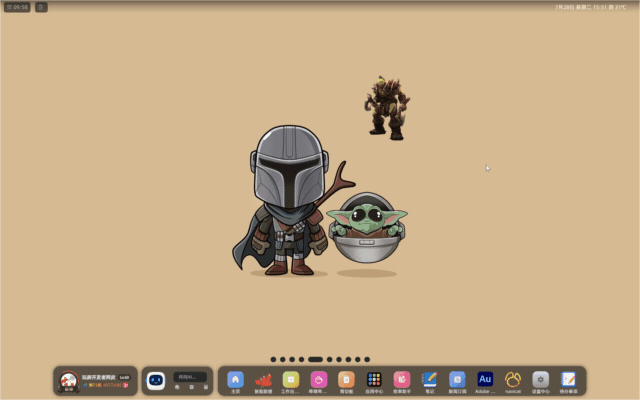The width and height of the screenshot is (640, 400).
Task: Open the magenta bowl-shaped dock icon
Action: pyautogui.click(x=319, y=380)
